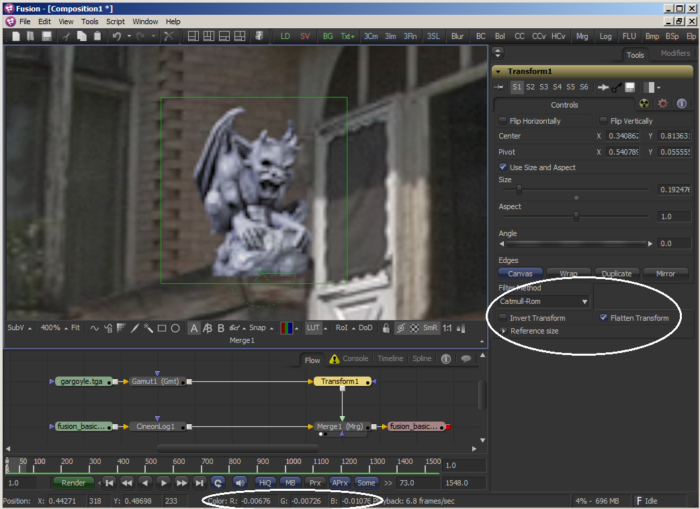Open the Tools menu

[90, 21]
